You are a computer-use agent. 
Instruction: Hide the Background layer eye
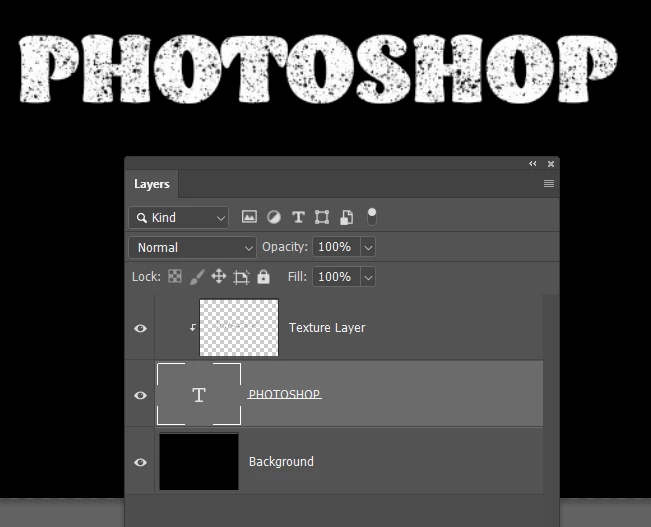pyautogui.click(x=140, y=462)
